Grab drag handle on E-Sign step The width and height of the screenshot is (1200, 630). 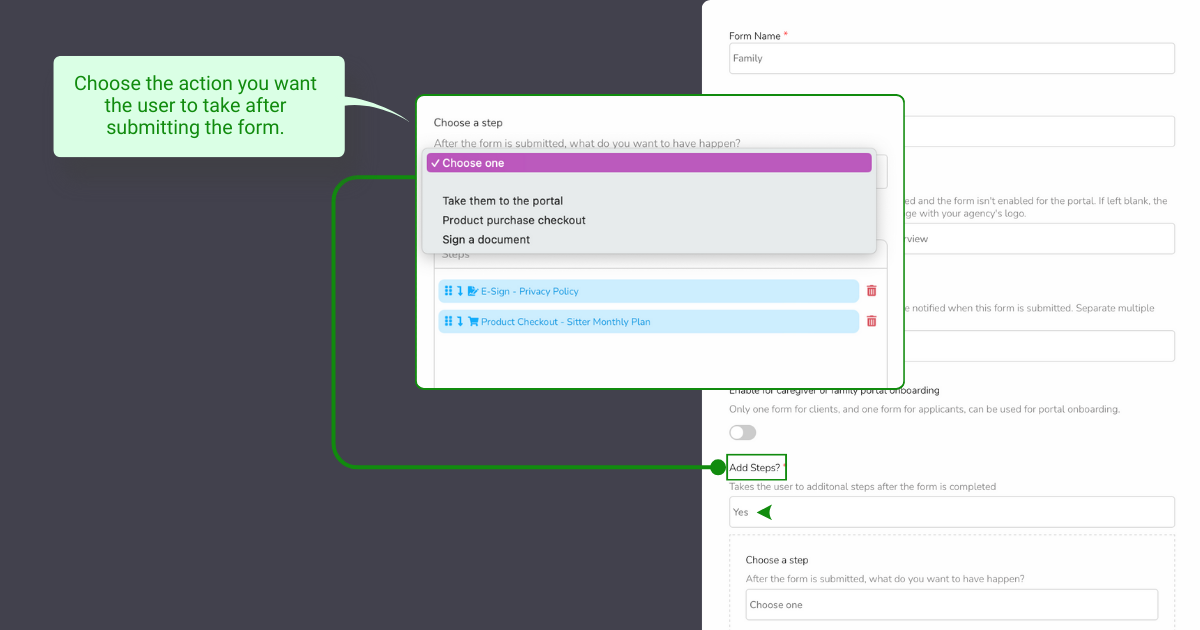coord(448,291)
